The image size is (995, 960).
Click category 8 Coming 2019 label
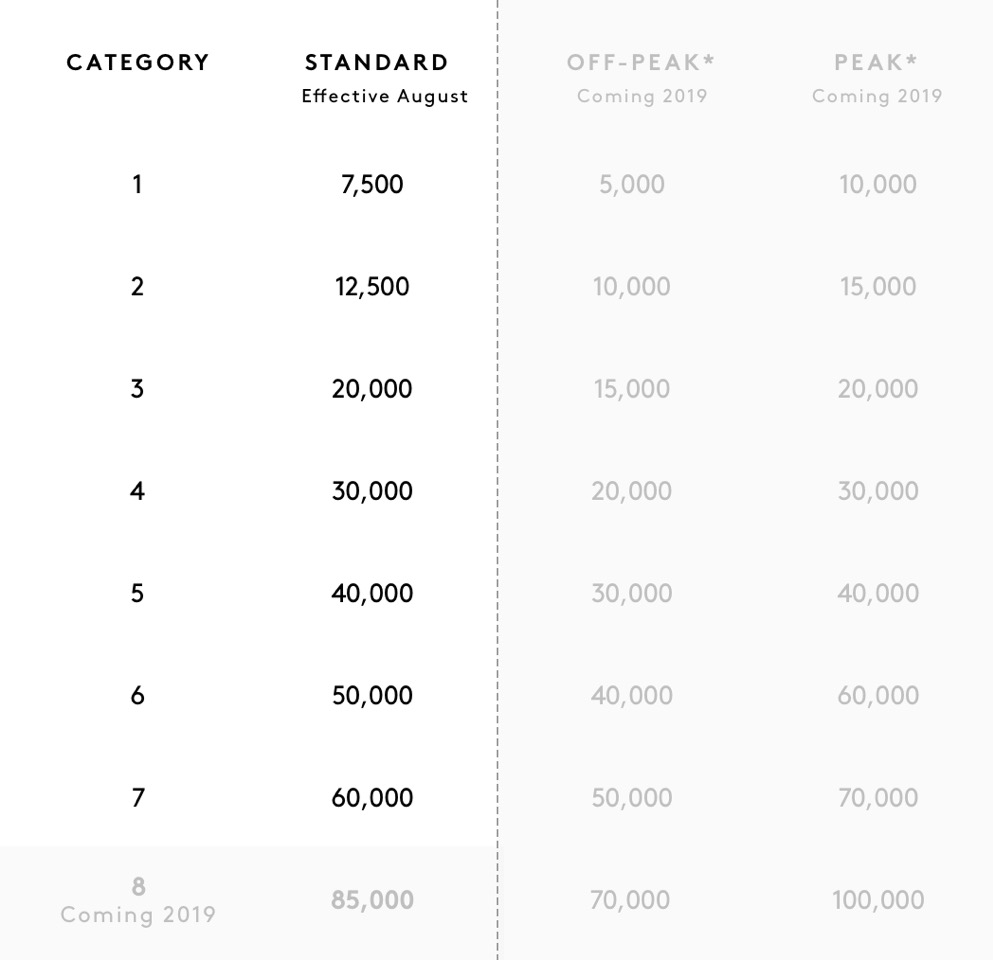138,914
